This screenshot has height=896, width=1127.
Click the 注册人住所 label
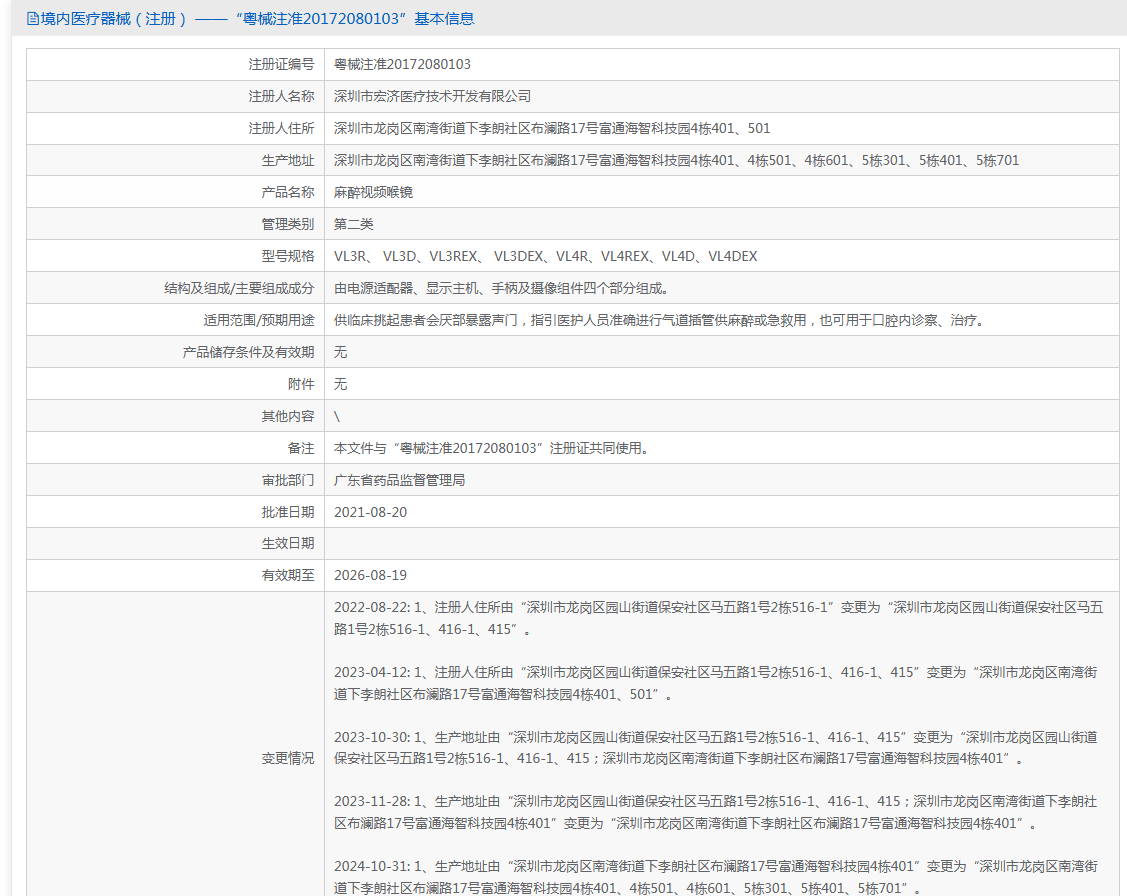[x=282, y=129]
